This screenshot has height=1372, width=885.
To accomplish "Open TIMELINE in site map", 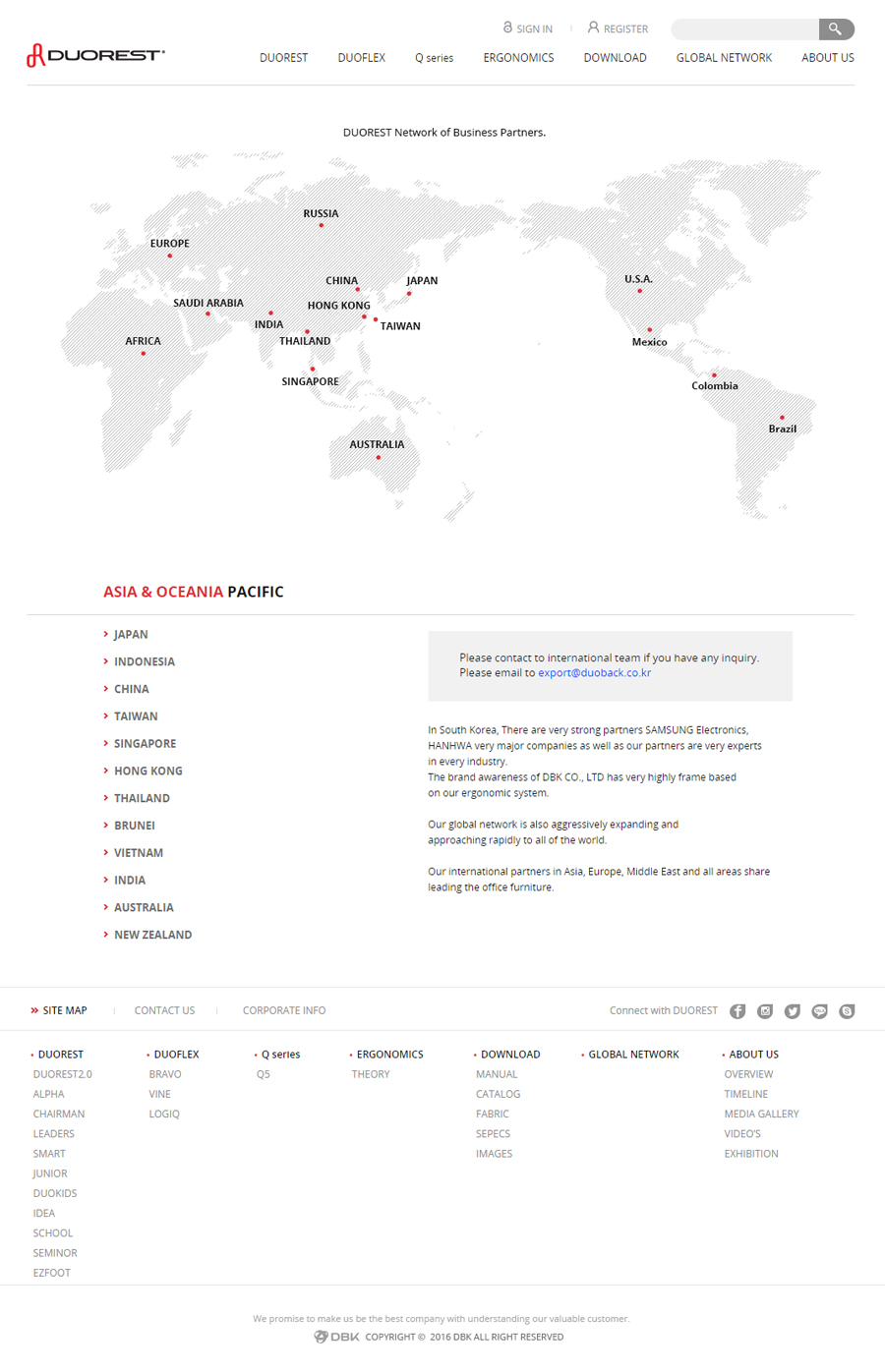I will click(x=746, y=1094).
